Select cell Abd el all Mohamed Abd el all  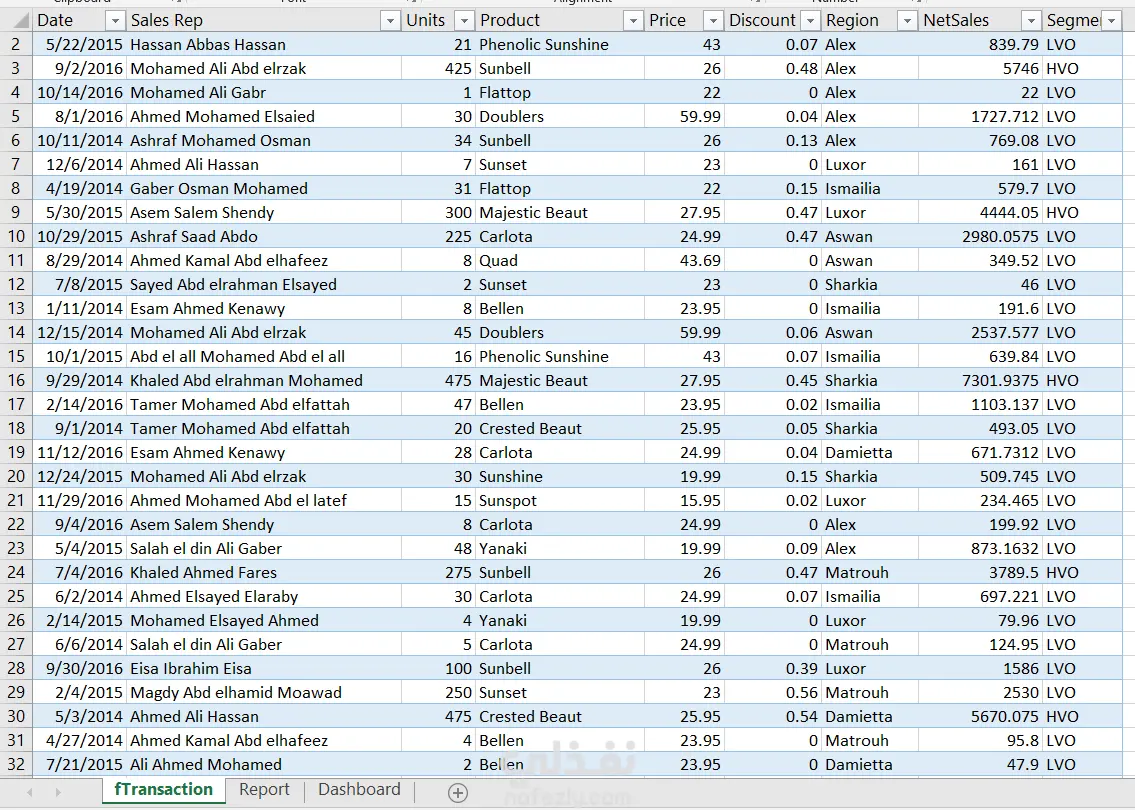coord(264,356)
